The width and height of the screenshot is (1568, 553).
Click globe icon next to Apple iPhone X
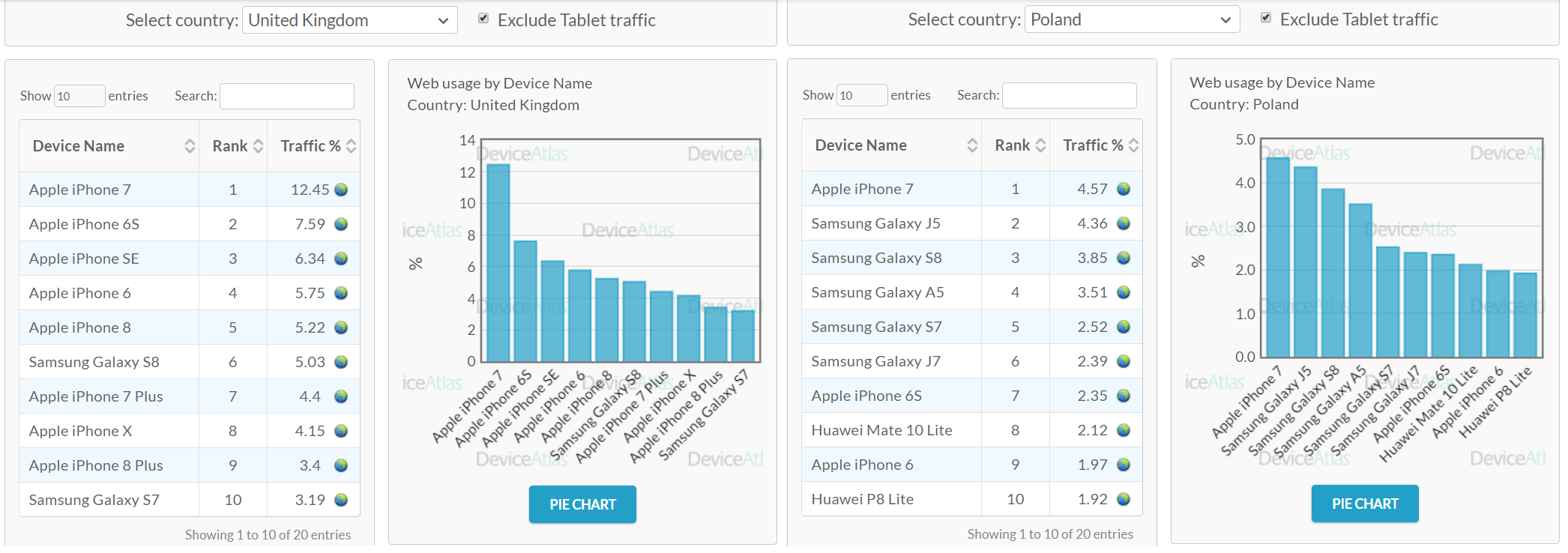(x=341, y=431)
